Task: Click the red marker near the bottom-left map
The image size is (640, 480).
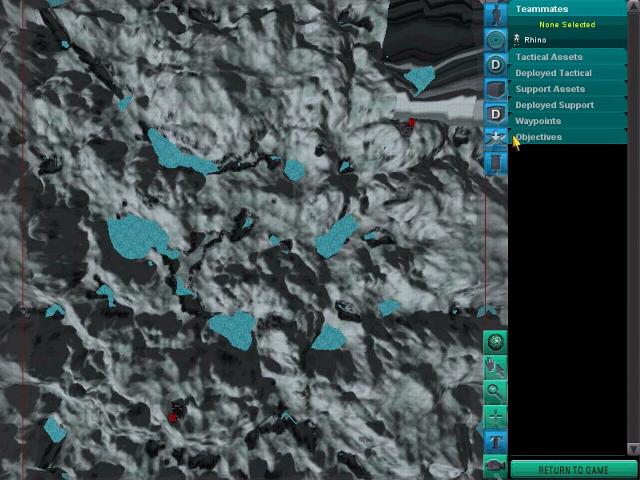Action: [x=172, y=417]
